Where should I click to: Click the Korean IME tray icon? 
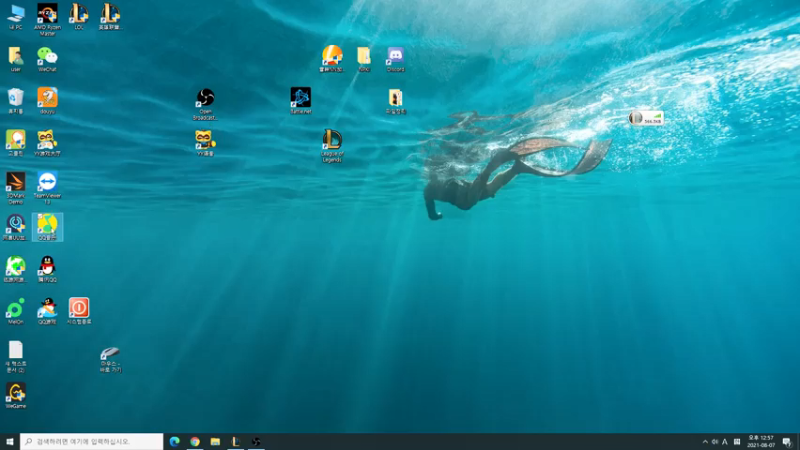(737, 442)
